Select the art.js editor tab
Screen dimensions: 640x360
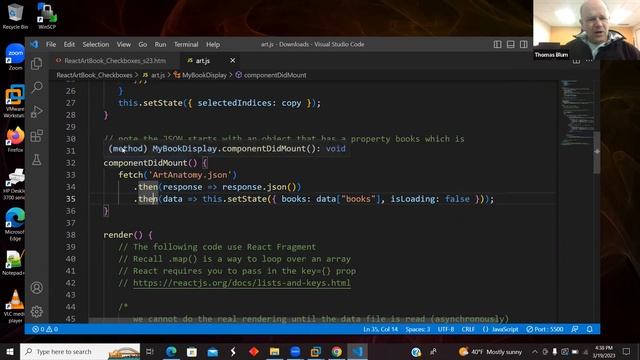202,60
